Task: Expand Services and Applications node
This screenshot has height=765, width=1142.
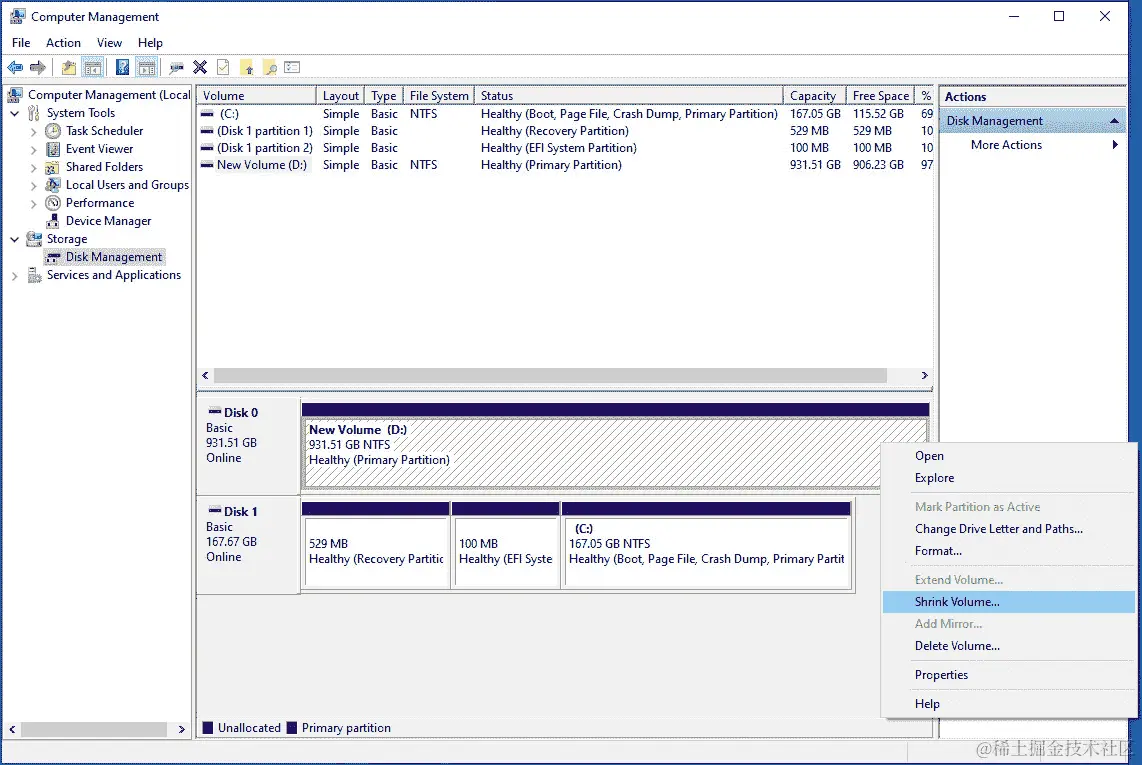Action: pyautogui.click(x=15, y=276)
